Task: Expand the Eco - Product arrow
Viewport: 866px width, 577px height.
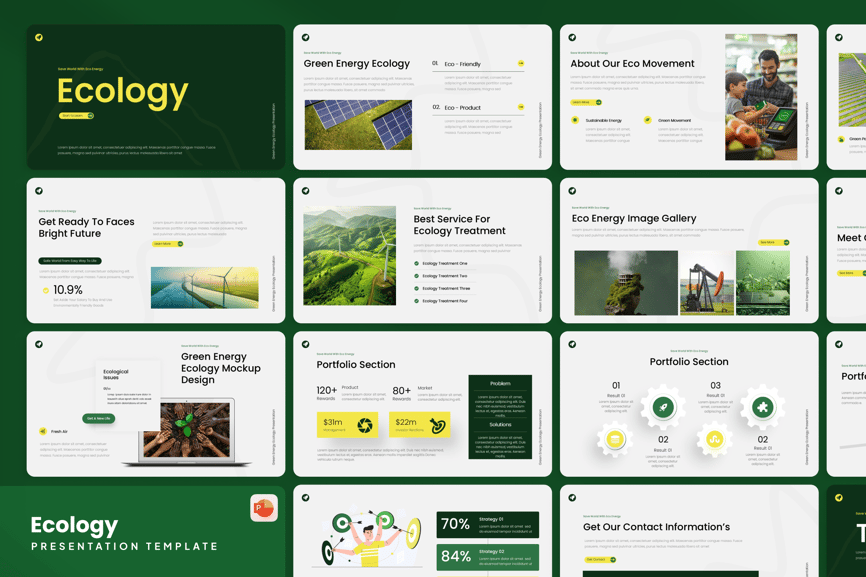Action: pyautogui.click(x=520, y=107)
